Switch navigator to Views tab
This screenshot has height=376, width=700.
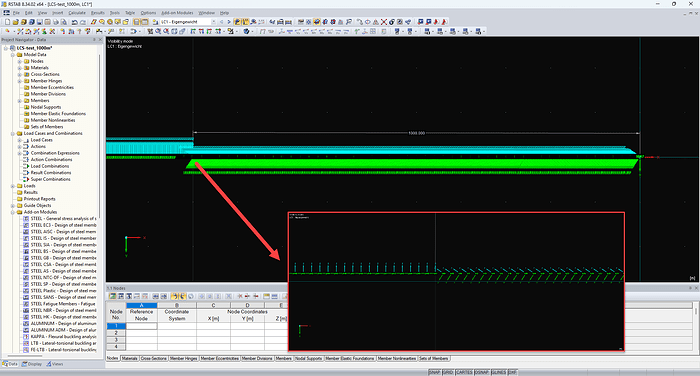pyautogui.click(x=55, y=364)
